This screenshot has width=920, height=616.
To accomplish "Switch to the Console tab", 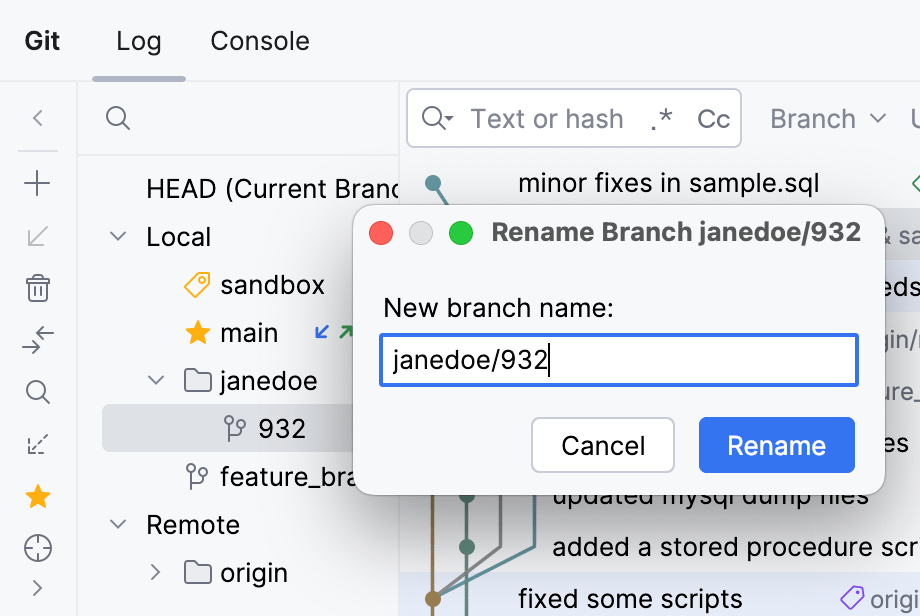I will [x=259, y=41].
